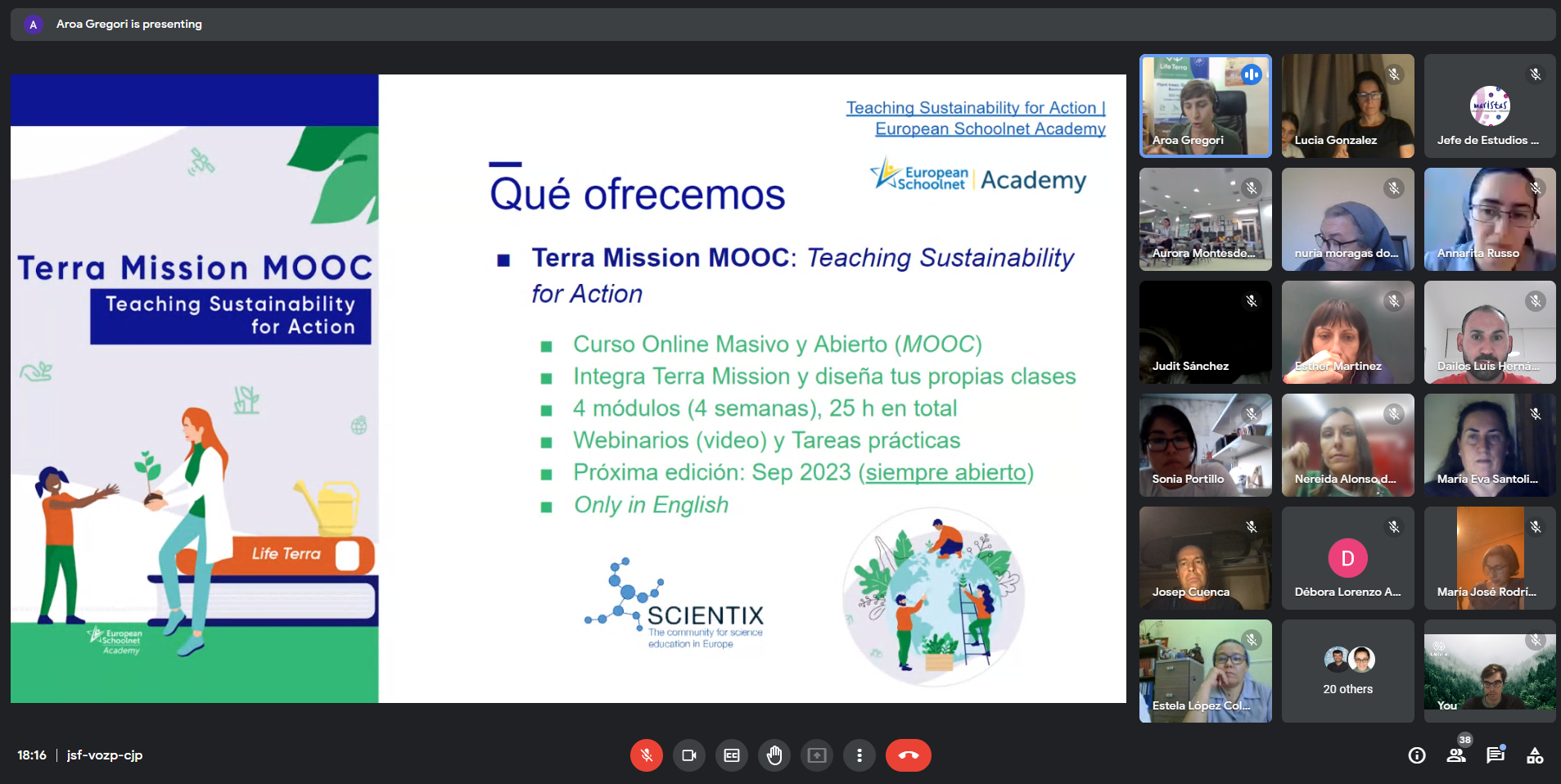Click the muted mic icon on Esther Martinez's tile
Image resolution: width=1561 pixels, height=784 pixels.
tap(1393, 301)
